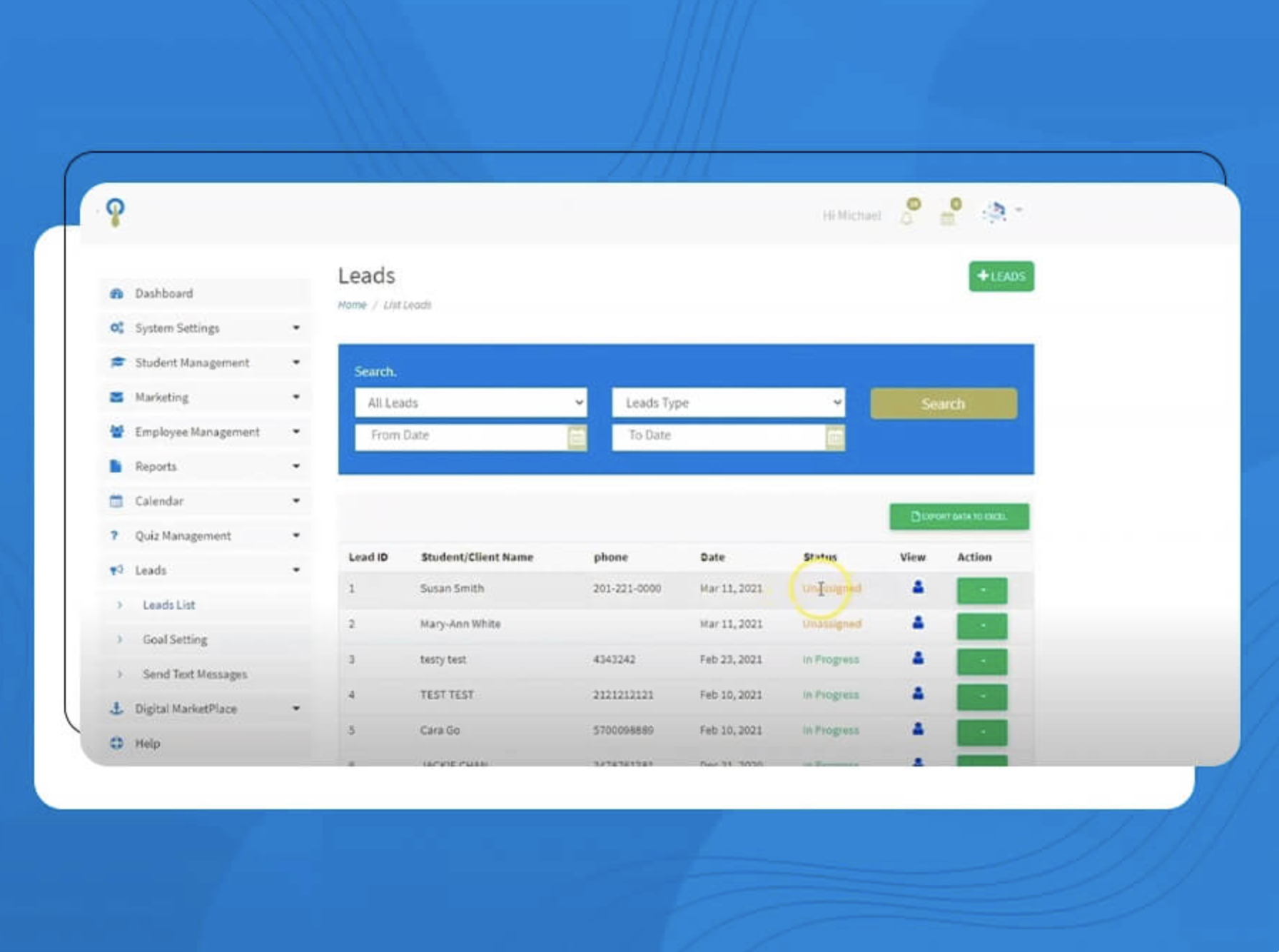View Cara Go's lead profile icon
The height and width of the screenshot is (952, 1279).
[918, 729]
